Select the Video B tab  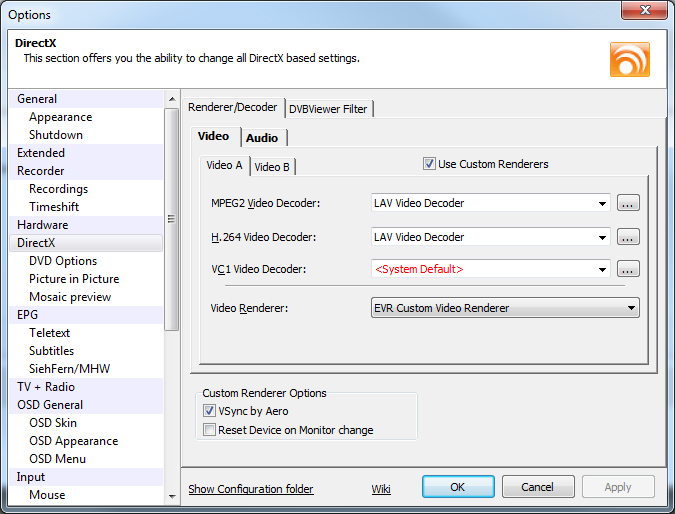pyautogui.click(x=272, y=167)
